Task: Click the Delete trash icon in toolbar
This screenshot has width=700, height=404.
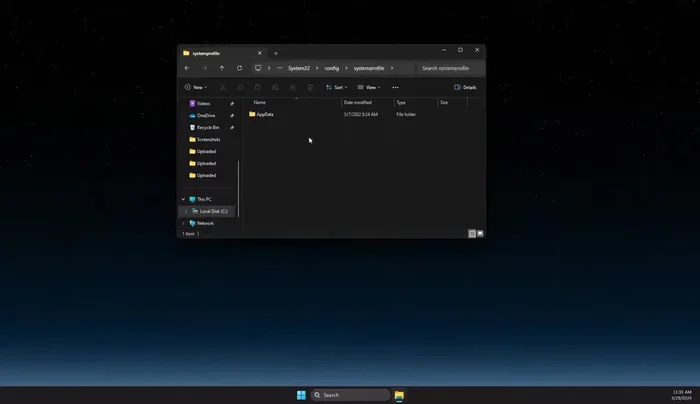Action: click(x=310, y=87)
